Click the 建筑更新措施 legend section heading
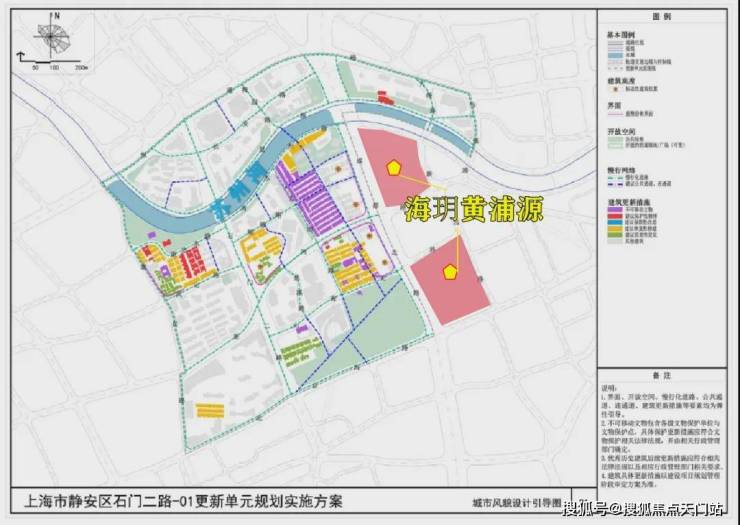Image resolution: width=740 pixels, height=525 pixels. click(x=627, y=203)
